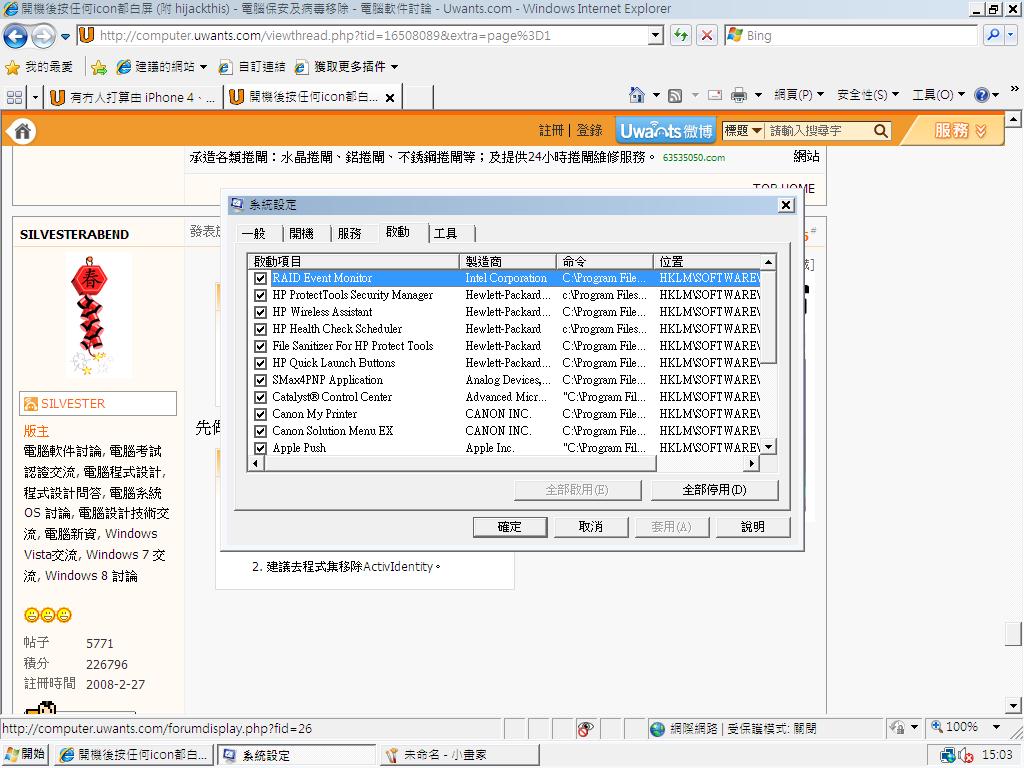Open the Windows Start button

point(25,754)
